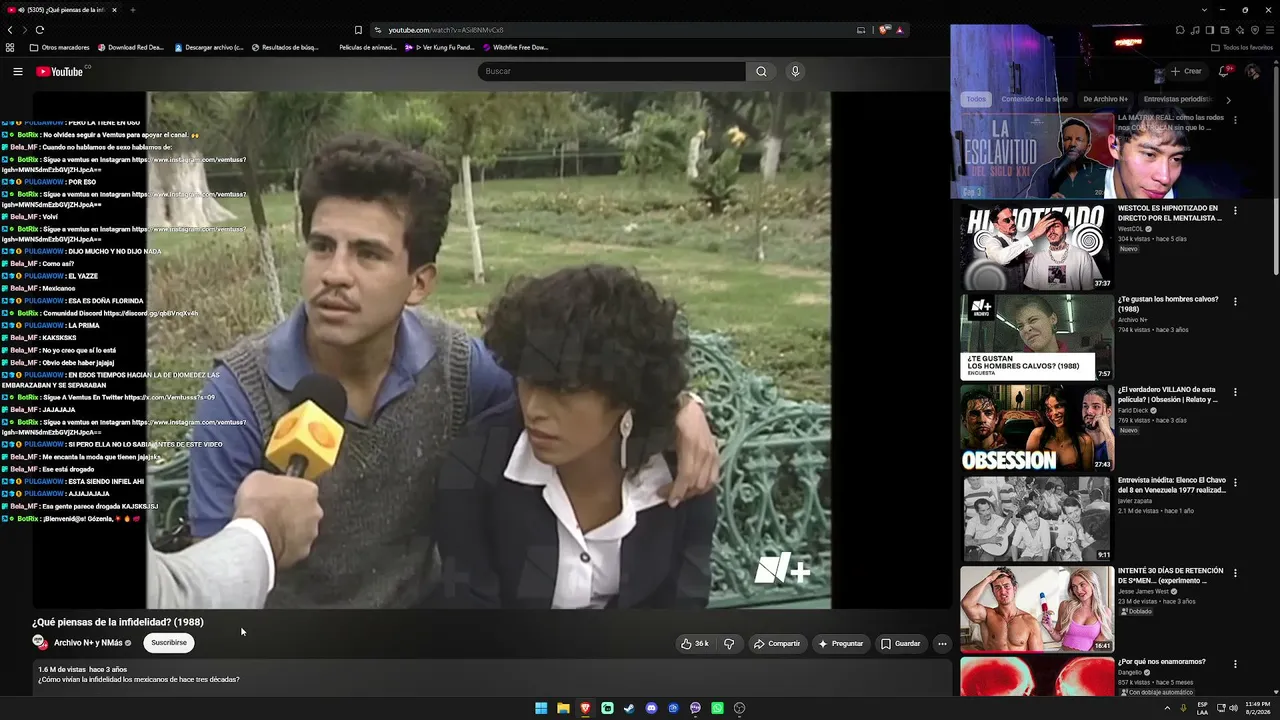This screenshot has width=1280, height=720.
Task: Open options menu for WESTCOL video
Action: tap(1235, 211)
